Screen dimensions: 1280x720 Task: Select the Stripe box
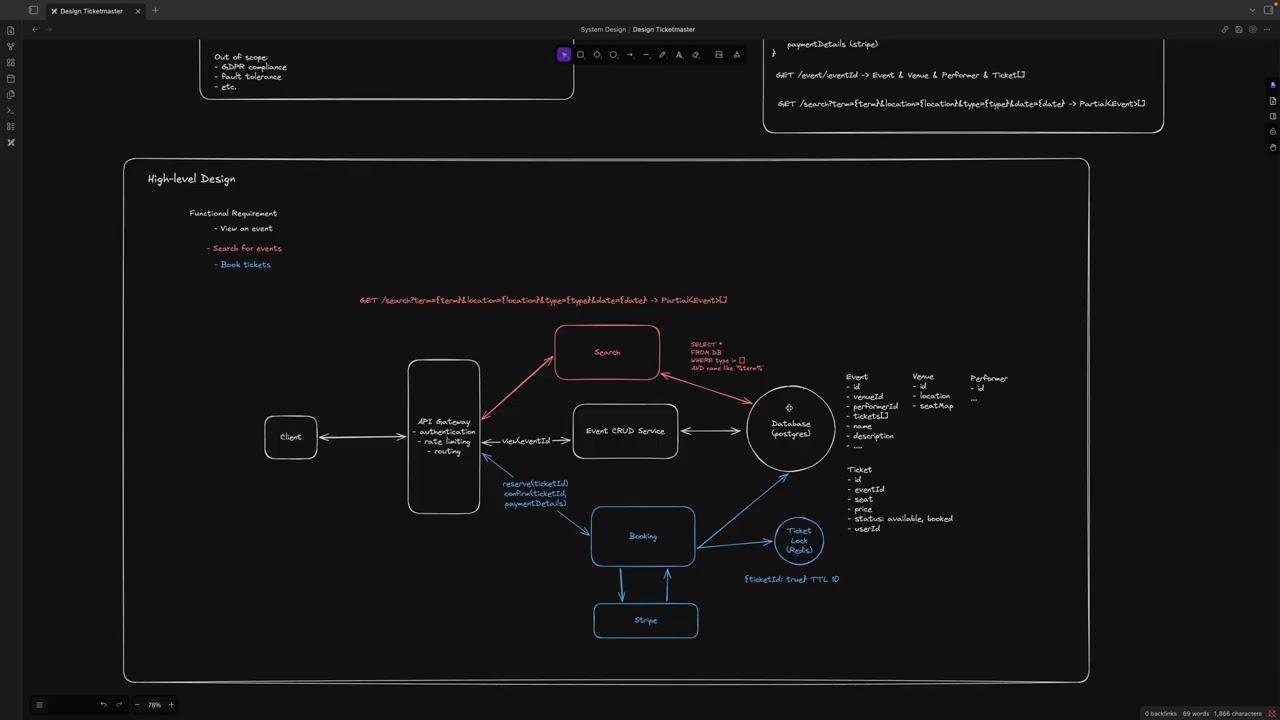(646, 621)
